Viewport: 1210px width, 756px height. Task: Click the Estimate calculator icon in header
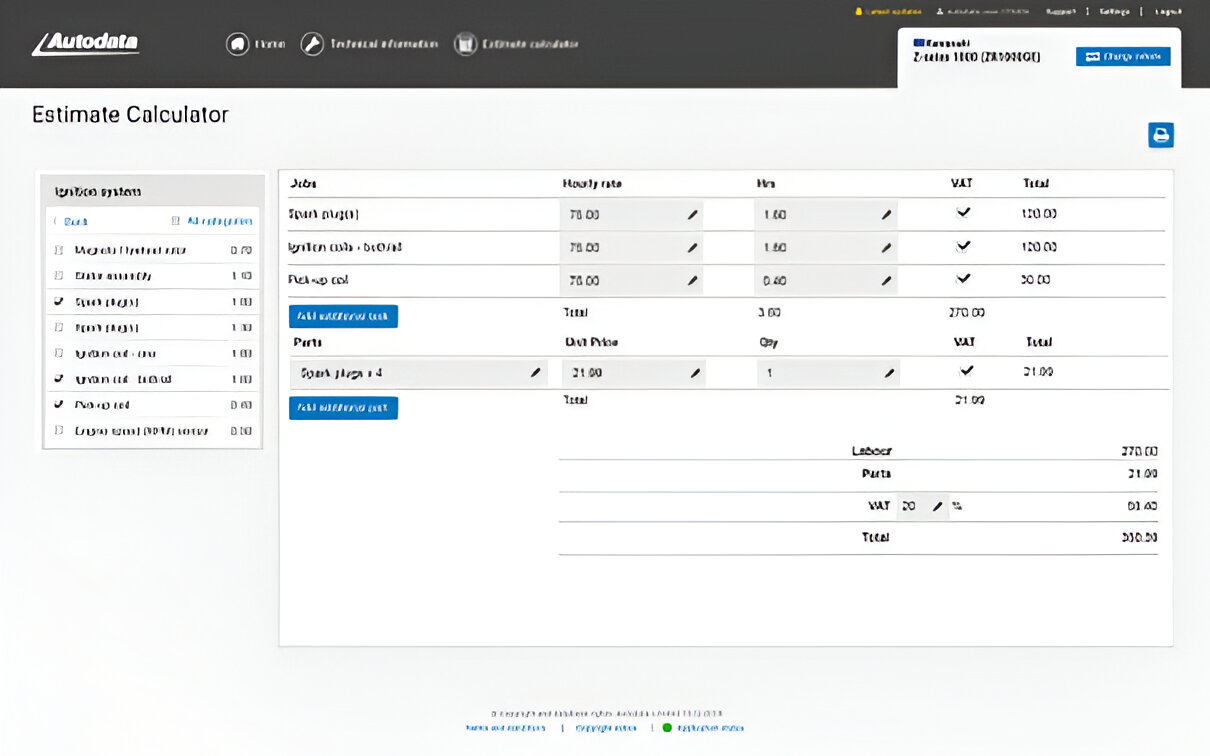pyautogui.click(x=464, y=44)
